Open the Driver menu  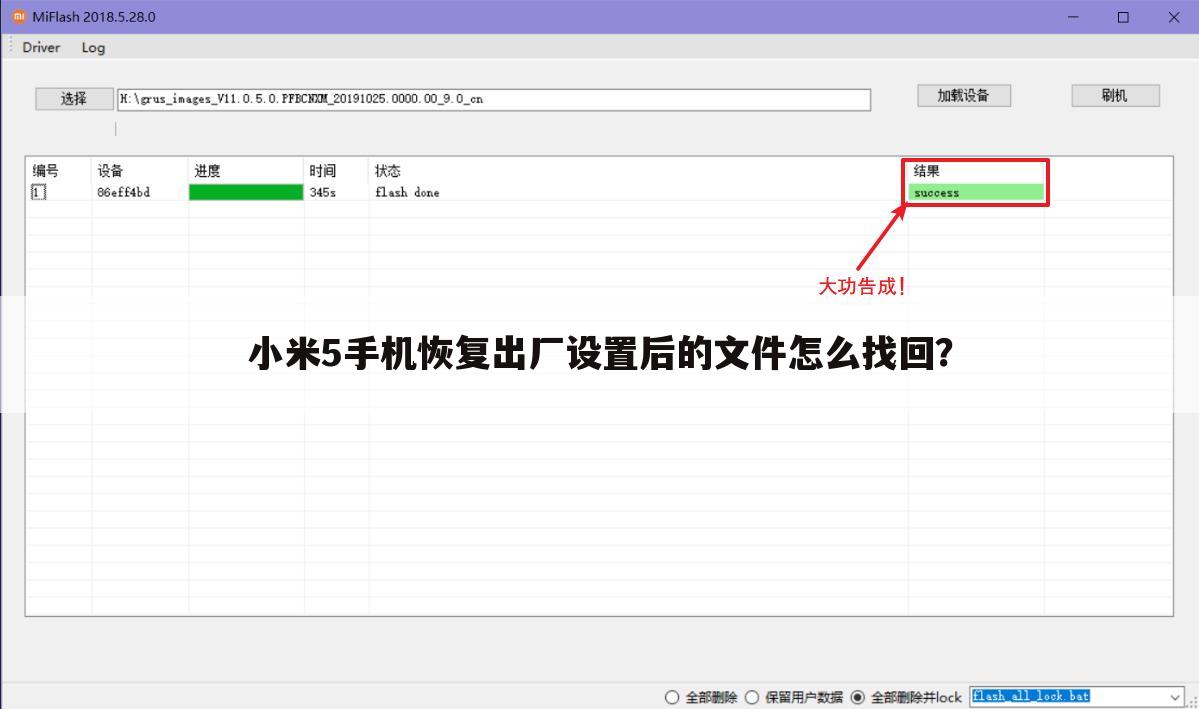(x=41, y=47)
